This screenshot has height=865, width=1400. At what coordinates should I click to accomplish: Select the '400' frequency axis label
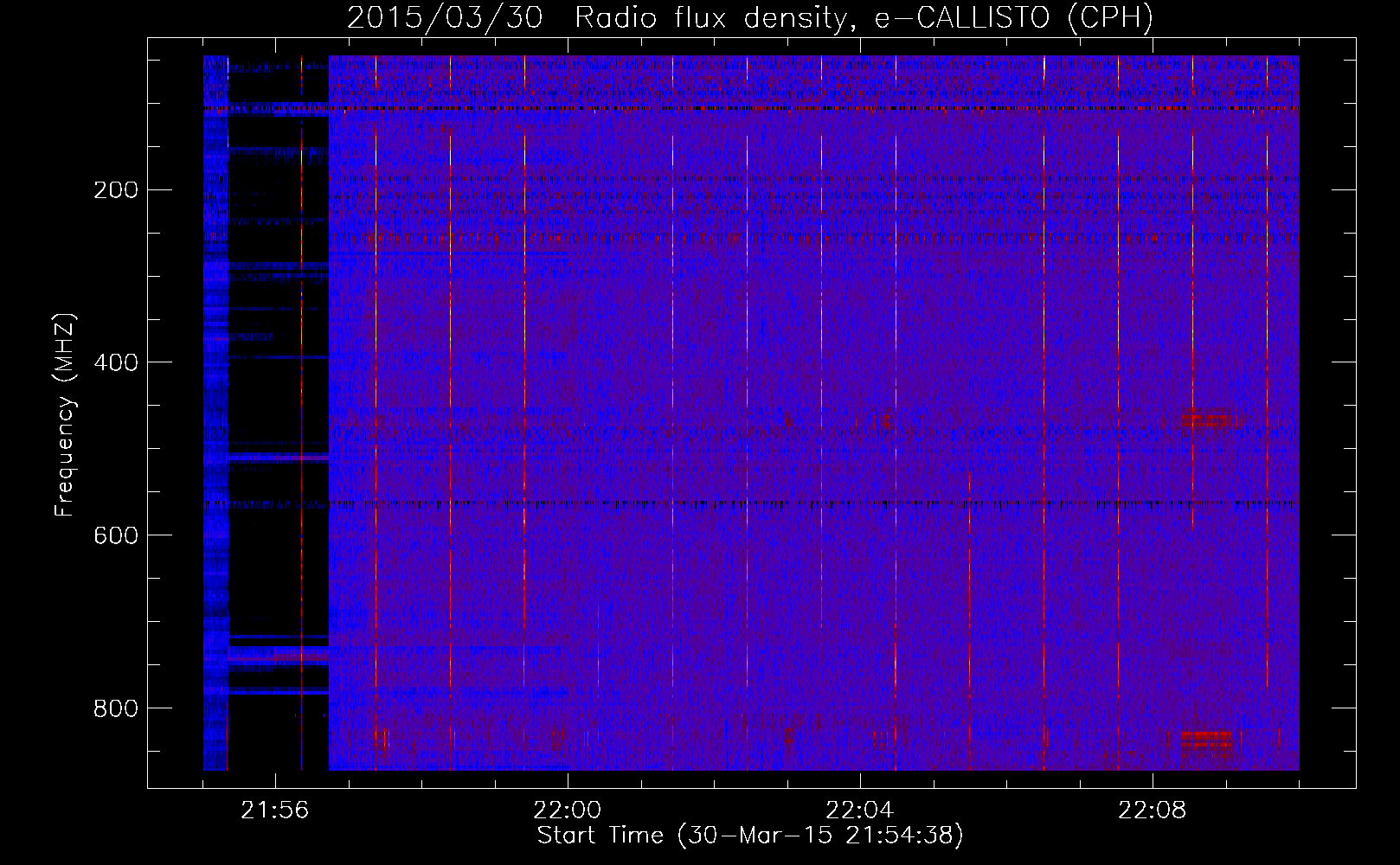click(x=115, y=363)
